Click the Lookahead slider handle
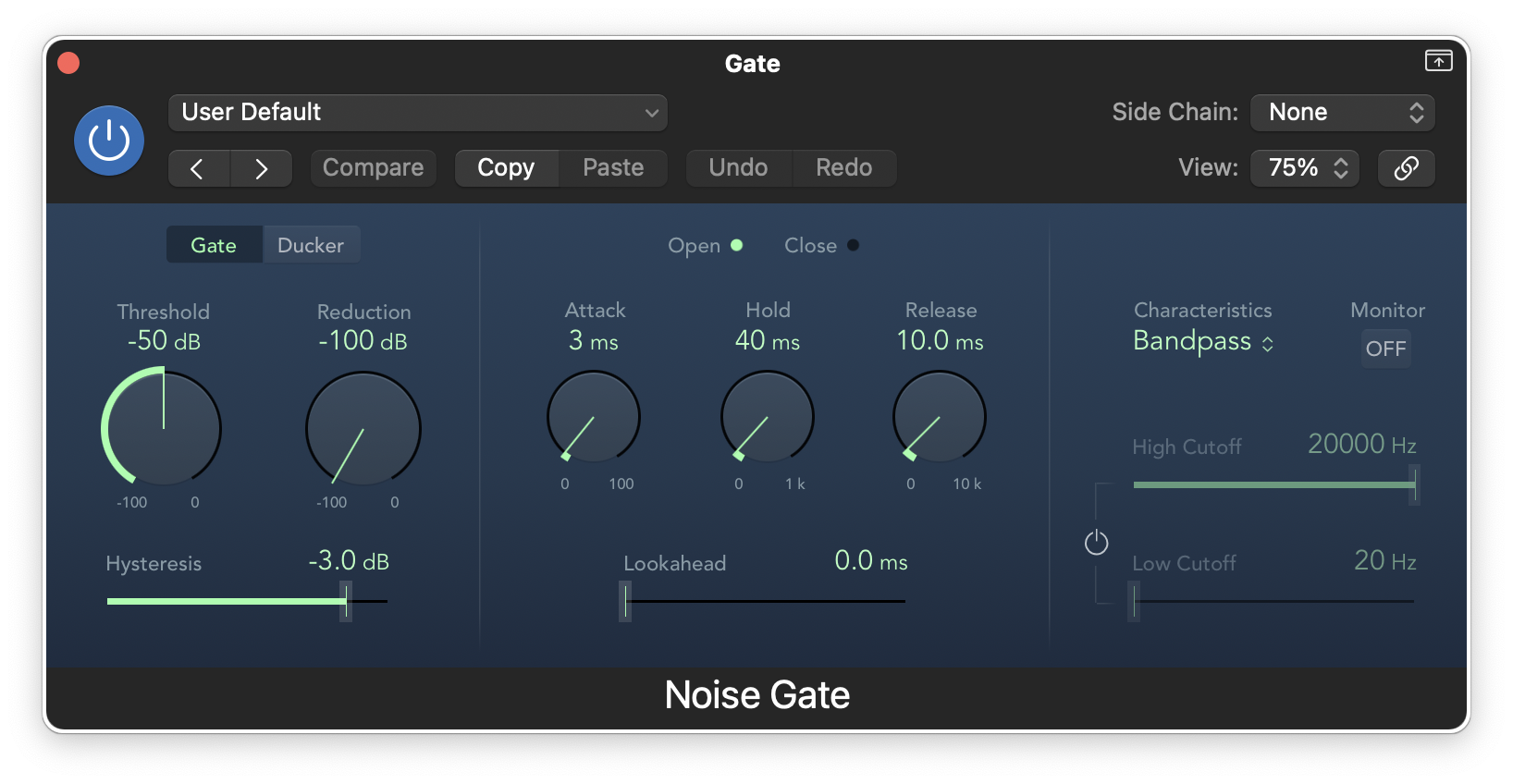Viewport: 1513px width, 784px height. [x=625, y=602]
